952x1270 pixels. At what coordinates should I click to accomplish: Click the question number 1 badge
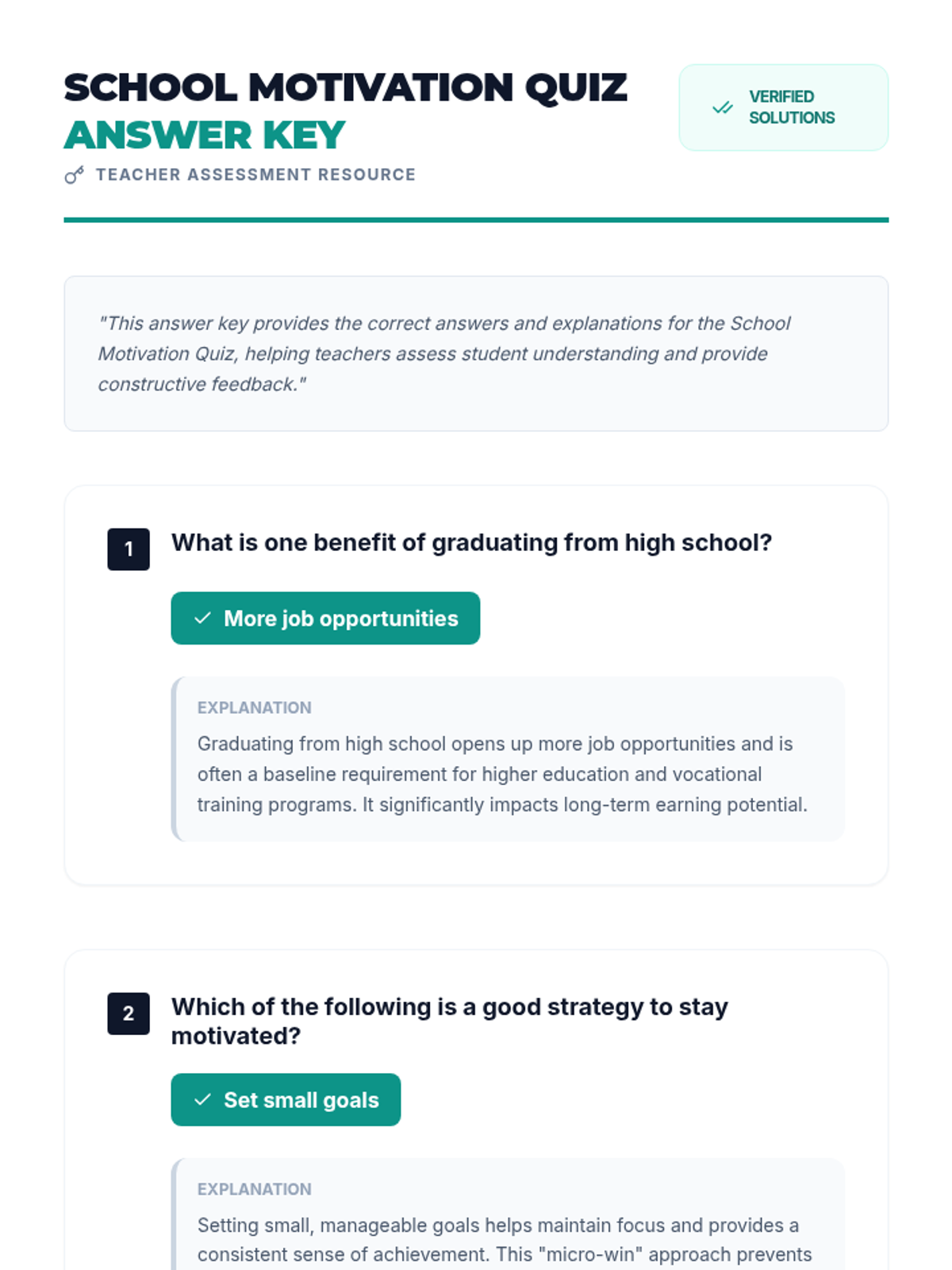pos(129,549)
